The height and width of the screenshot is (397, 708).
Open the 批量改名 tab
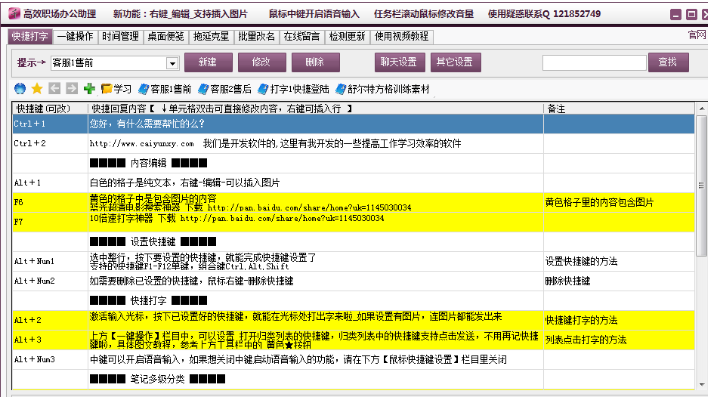pyautogui.click(x=256, y=37)
